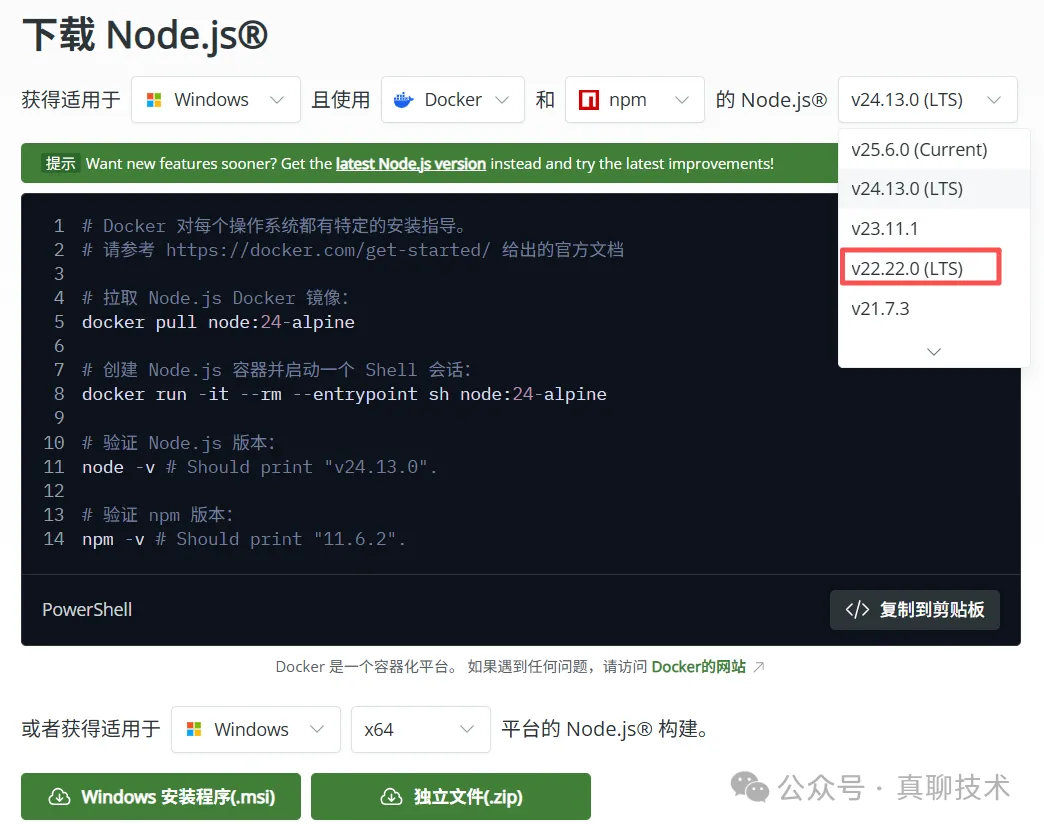Click Windows logo in the lower platform dropdown
Image resolution: width=1044 pixels, height=830 pixels.
(x=194, y=730)
